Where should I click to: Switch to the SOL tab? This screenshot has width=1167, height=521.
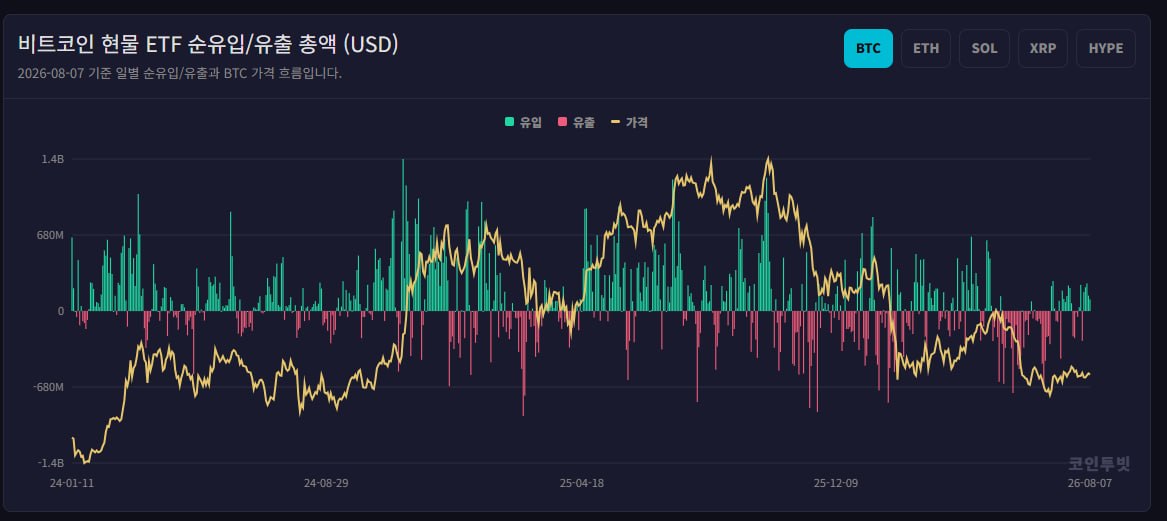click(x=984, y=48)
